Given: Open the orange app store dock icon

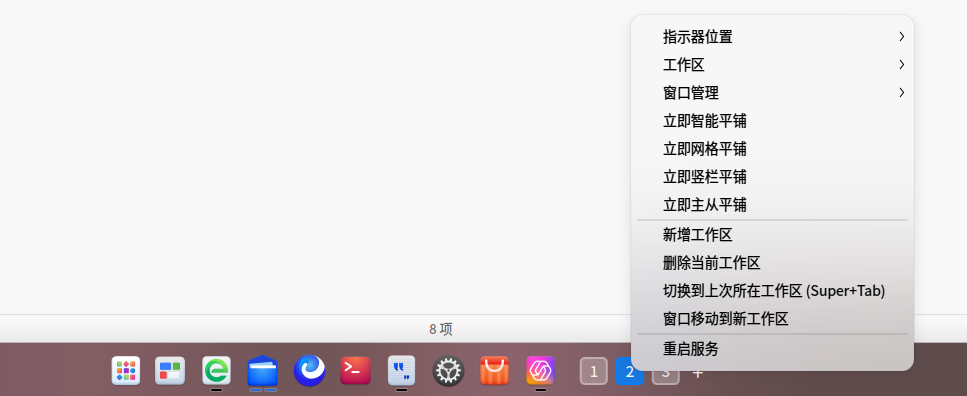Looking at the screenshot, I should pyautogui.click(x=495, y=371).
